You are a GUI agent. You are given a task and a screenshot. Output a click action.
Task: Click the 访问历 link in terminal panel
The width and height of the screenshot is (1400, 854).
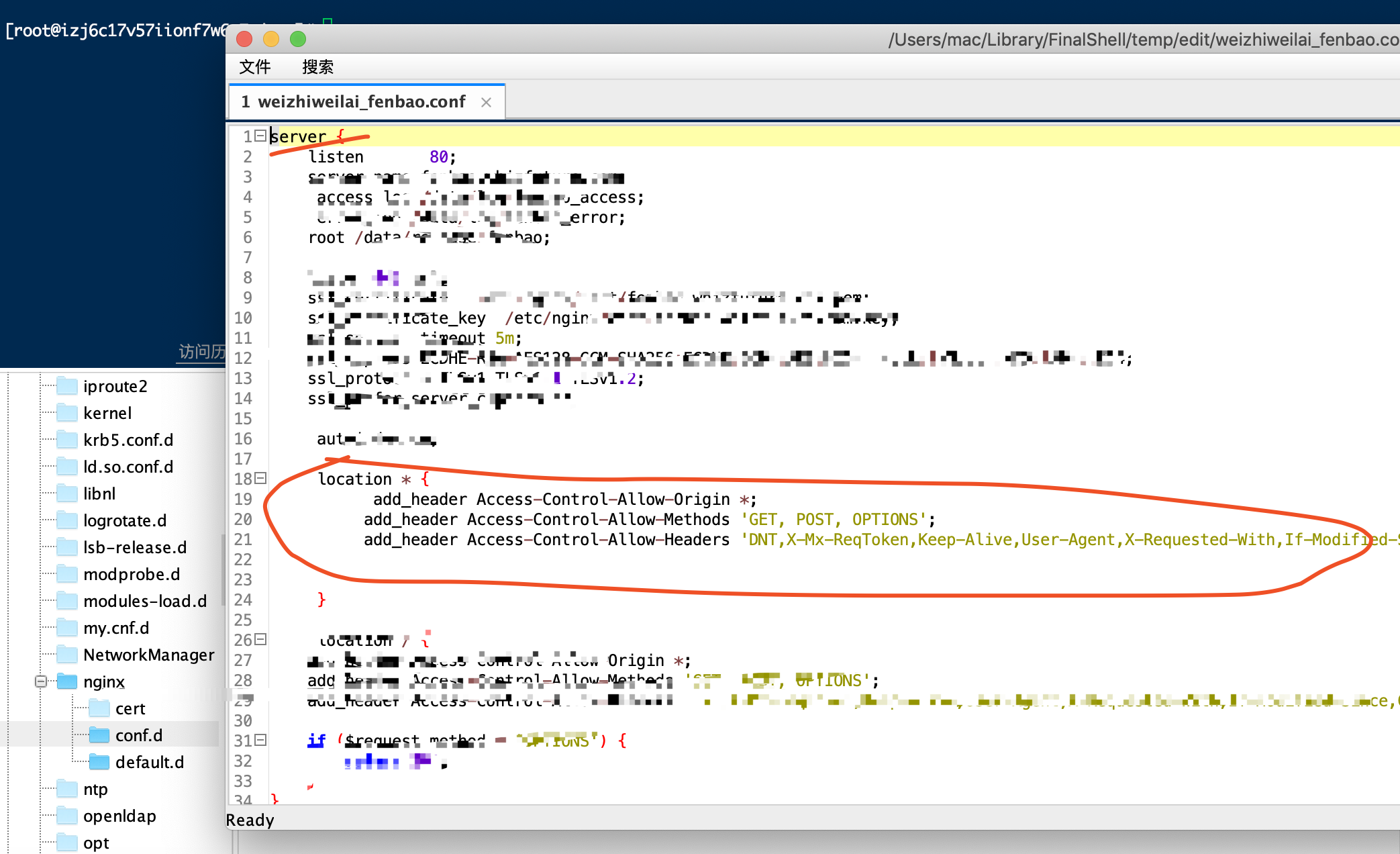click(201, 351)
